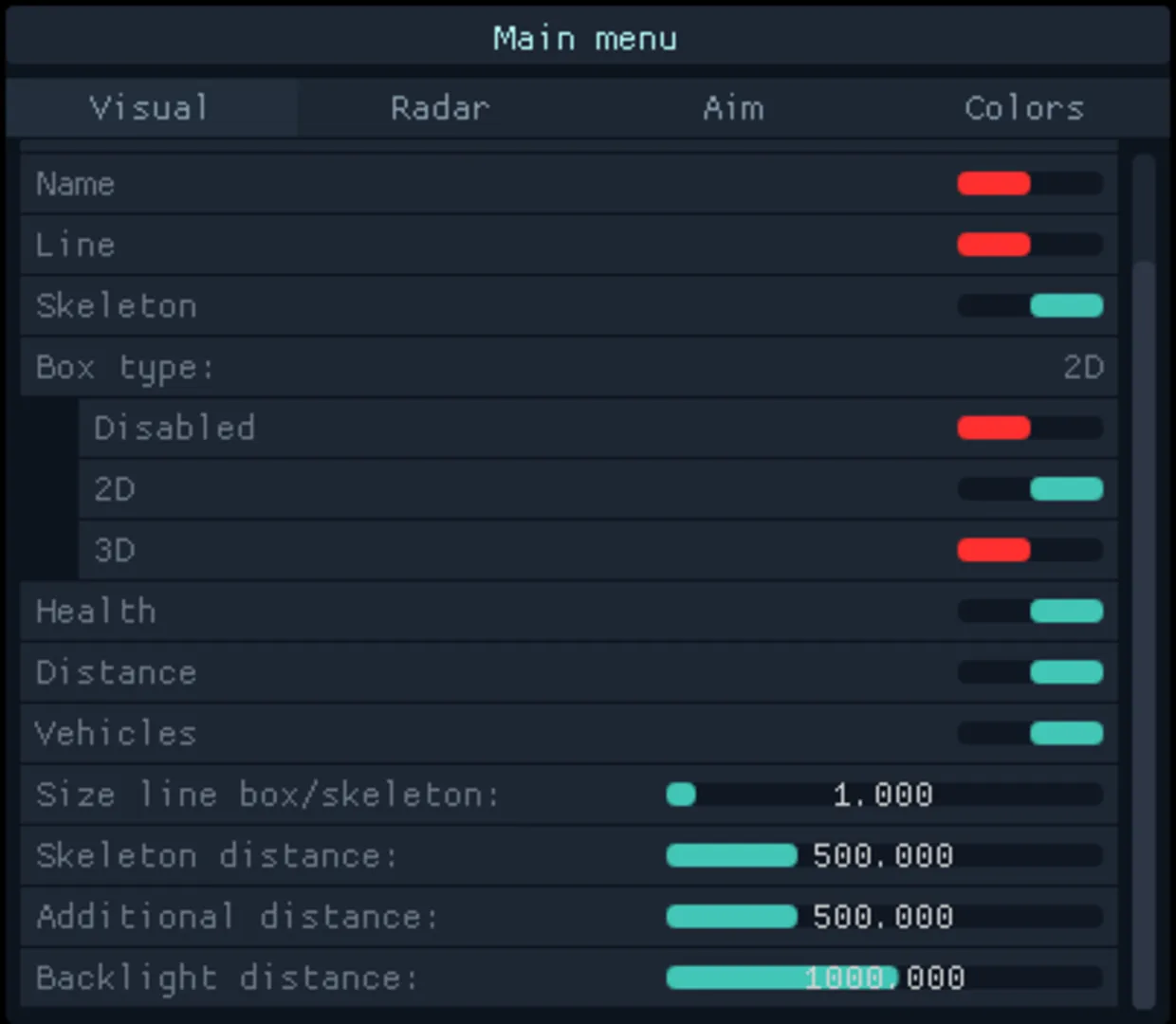Screen dimensions: 1176x1024
Task: Click the Skeleton distance slider
Action: [884, 856]
